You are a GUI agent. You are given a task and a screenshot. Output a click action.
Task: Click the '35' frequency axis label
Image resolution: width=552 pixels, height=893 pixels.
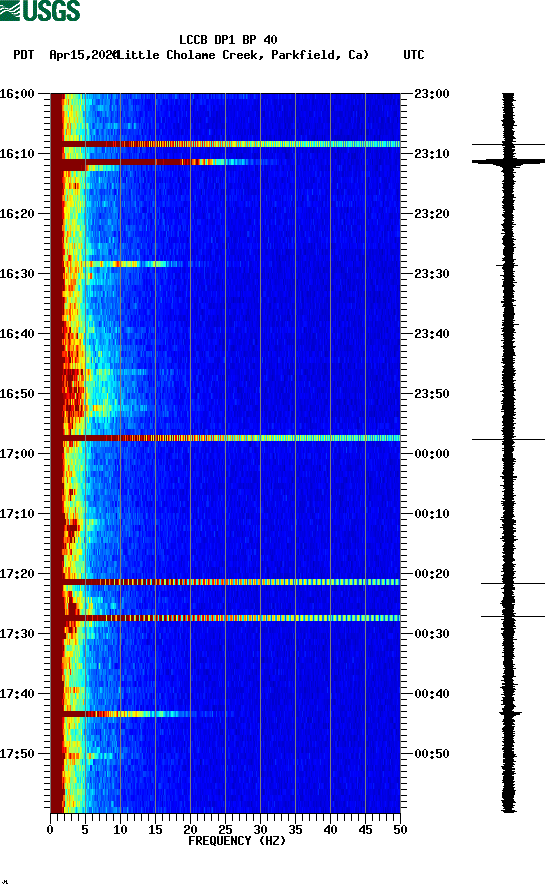tap(295, 830)
